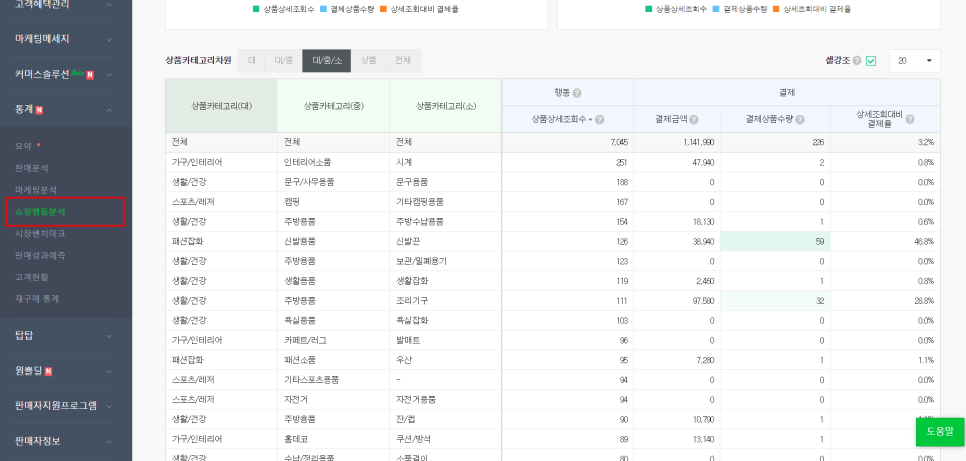The height and width of the screenshot is (461, 966).
Task: Click blue 결제상품수량 legend square in right chart
Action: (x=716, y=9)
